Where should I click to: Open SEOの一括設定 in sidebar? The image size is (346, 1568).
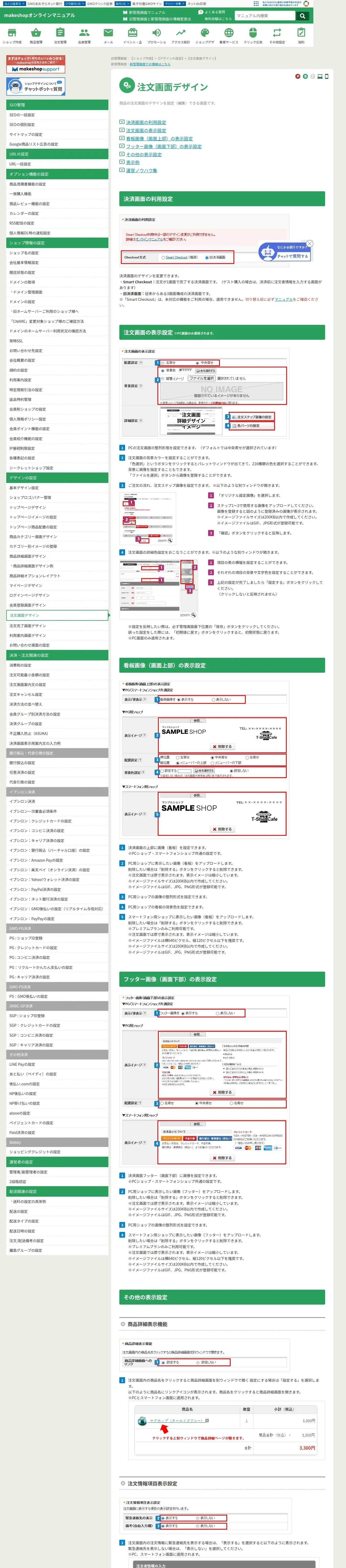(x=57, y=115)
